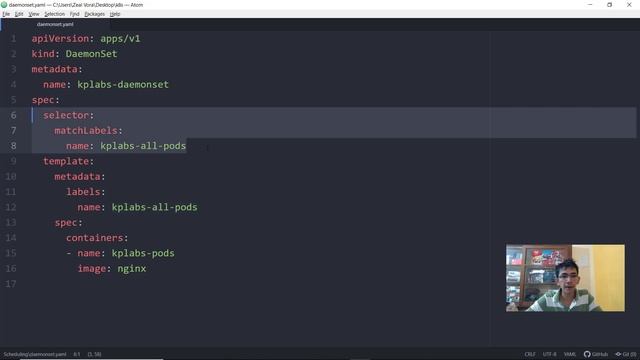Open the View menu

tap(34, 14)
